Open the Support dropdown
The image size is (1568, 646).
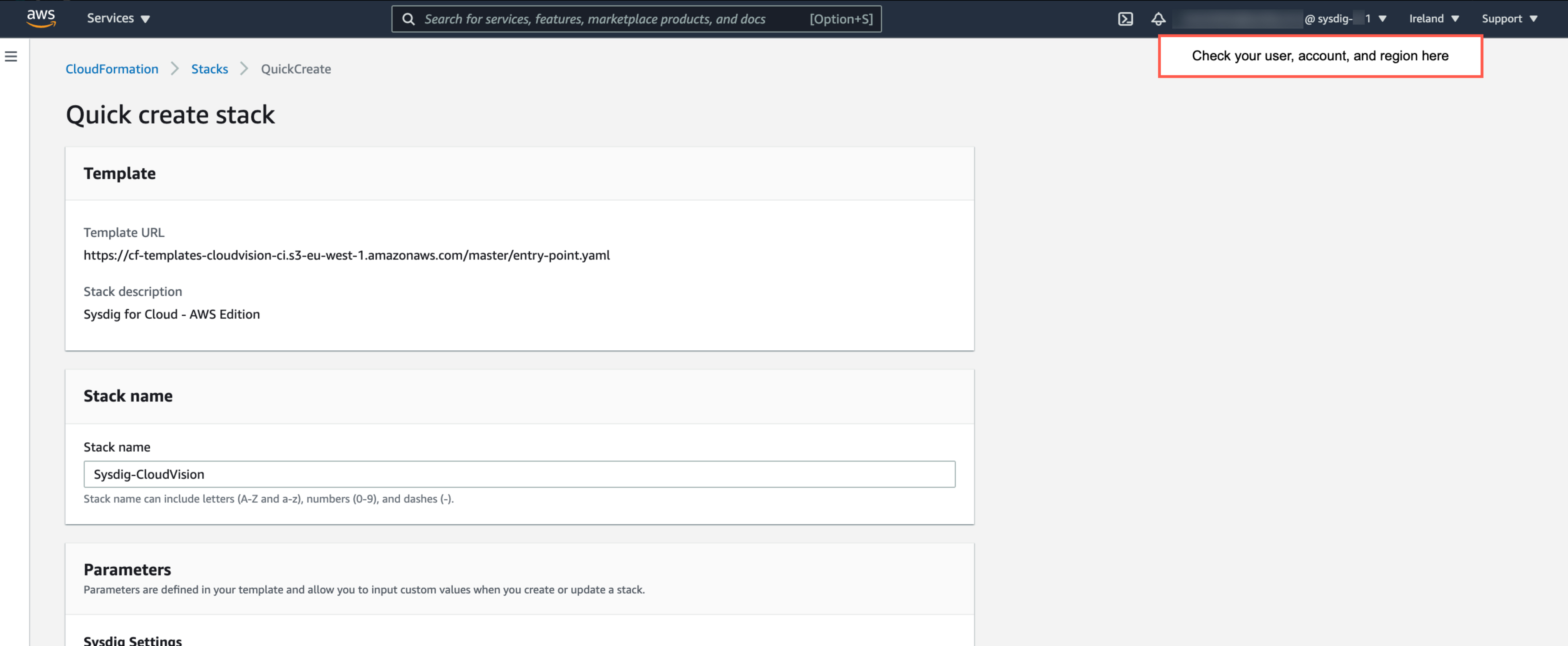pos(1509,18)
